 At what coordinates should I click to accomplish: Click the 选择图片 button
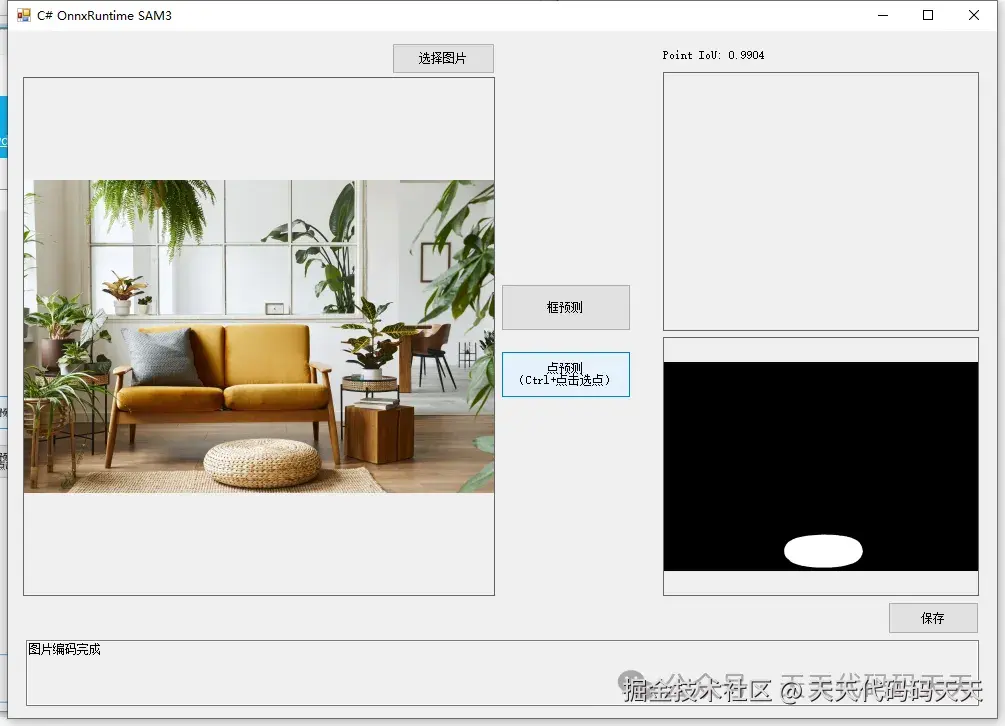pyautogui.click(x=443, y=58)
